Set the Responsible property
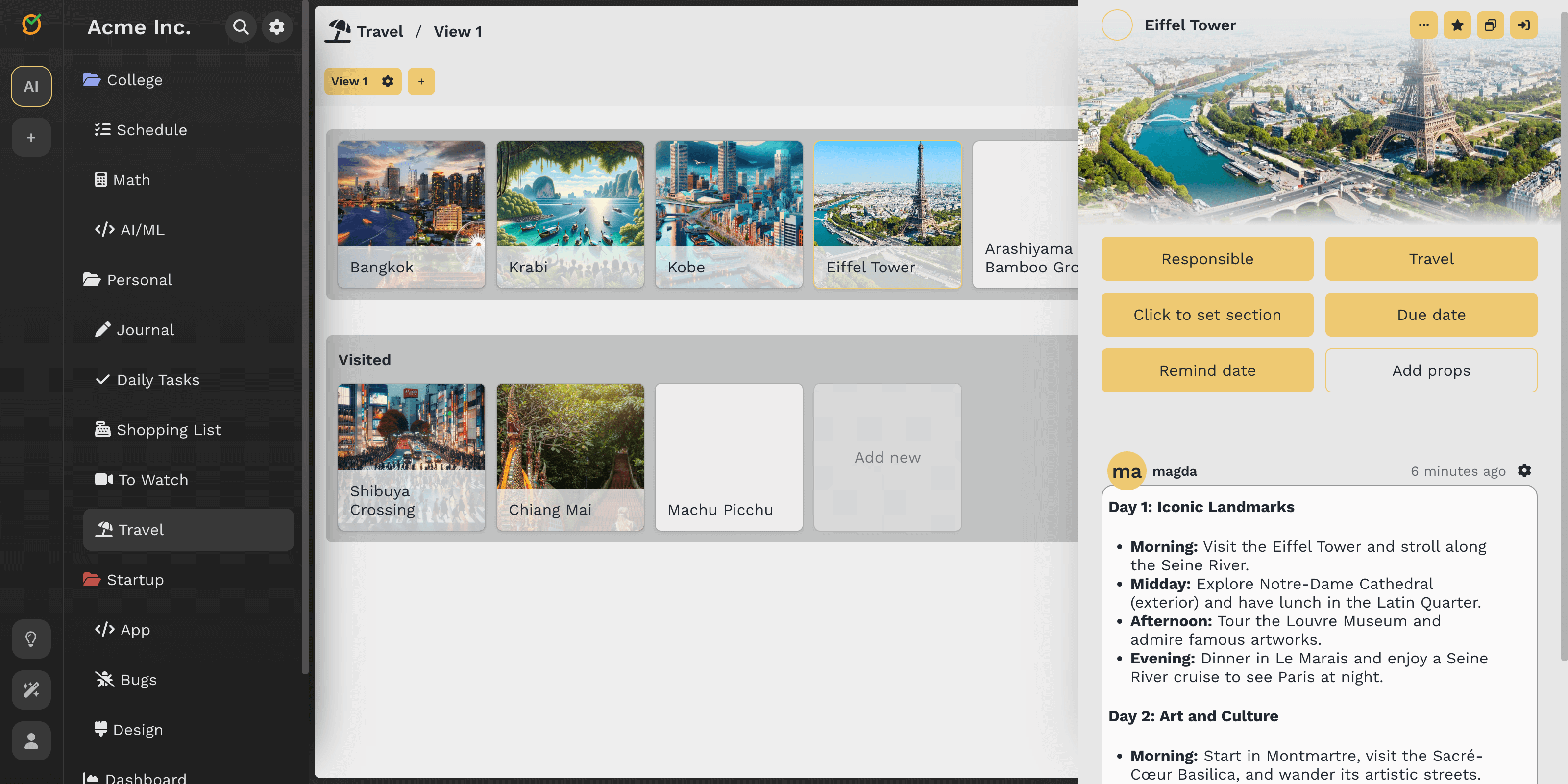This screenshot has width=1568, height=784. coord(1207,259)
